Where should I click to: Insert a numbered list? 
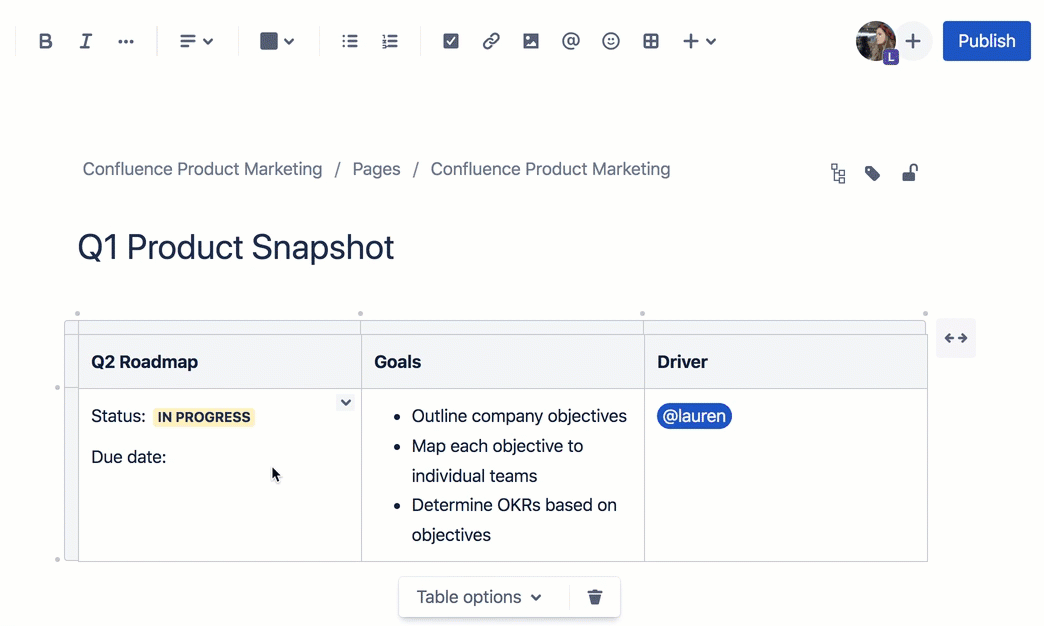coord(390,41)
